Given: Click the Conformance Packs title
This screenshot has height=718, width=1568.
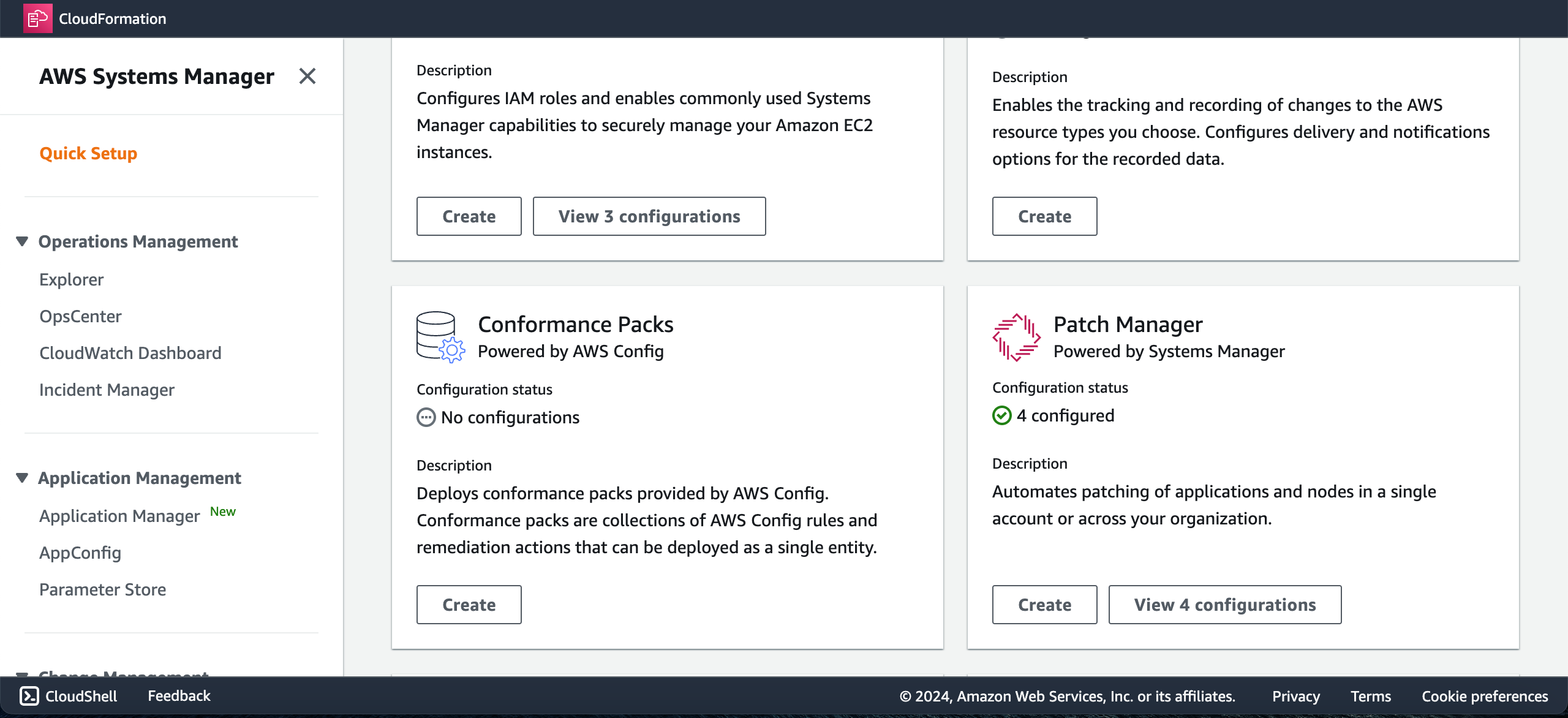Looking at the screenshot, I should tap(576, 324).
